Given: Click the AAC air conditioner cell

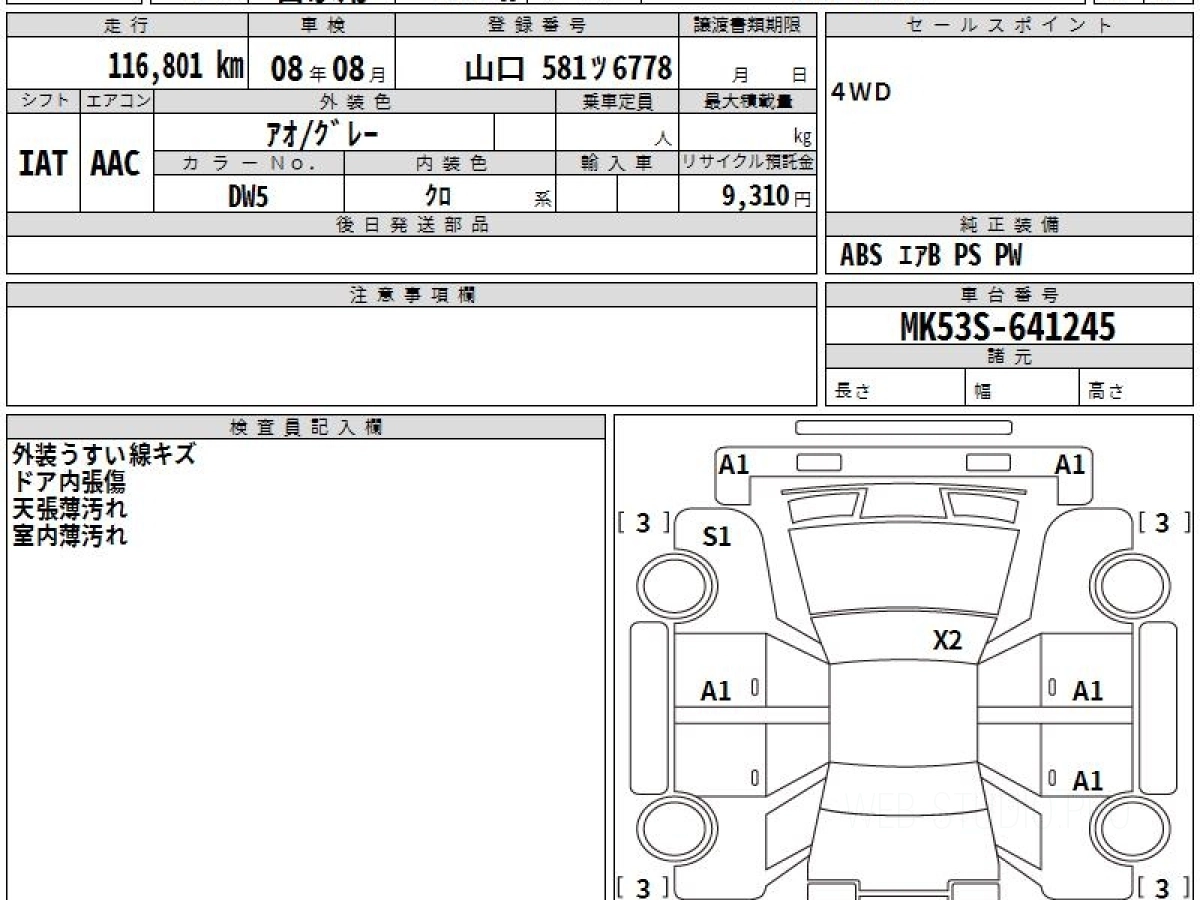Looking at the screenshot, I should [116, 164].
